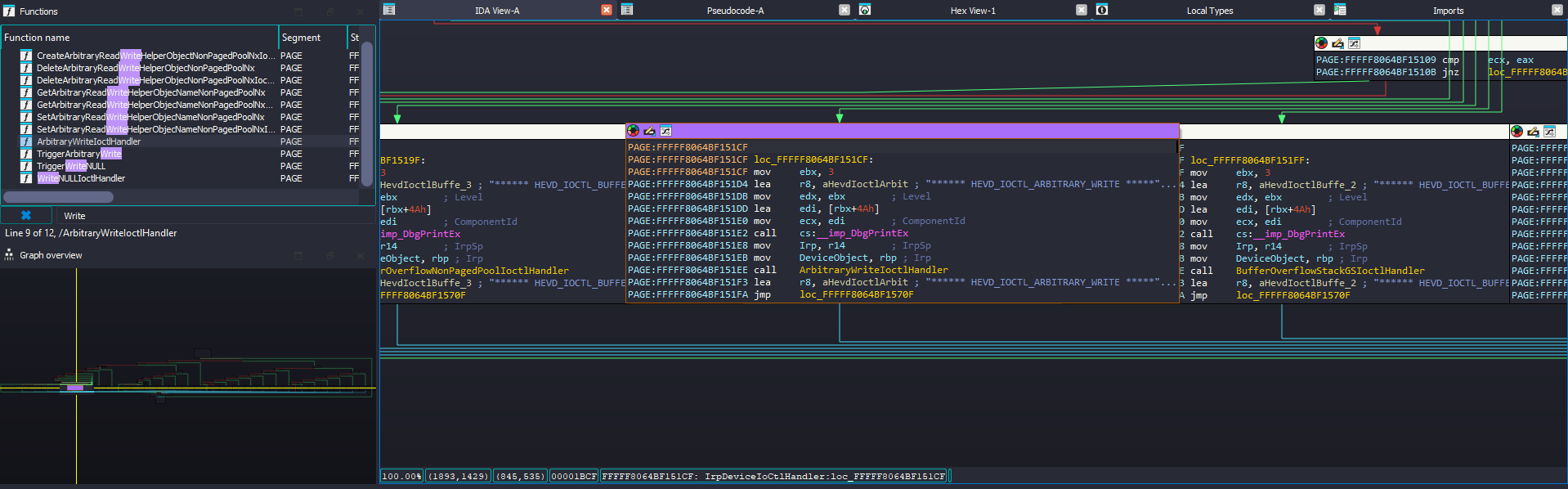This screenshot has width=1568, height=489.
Task: Click the edit comment pencil icon on purple node
Action: 649,131
